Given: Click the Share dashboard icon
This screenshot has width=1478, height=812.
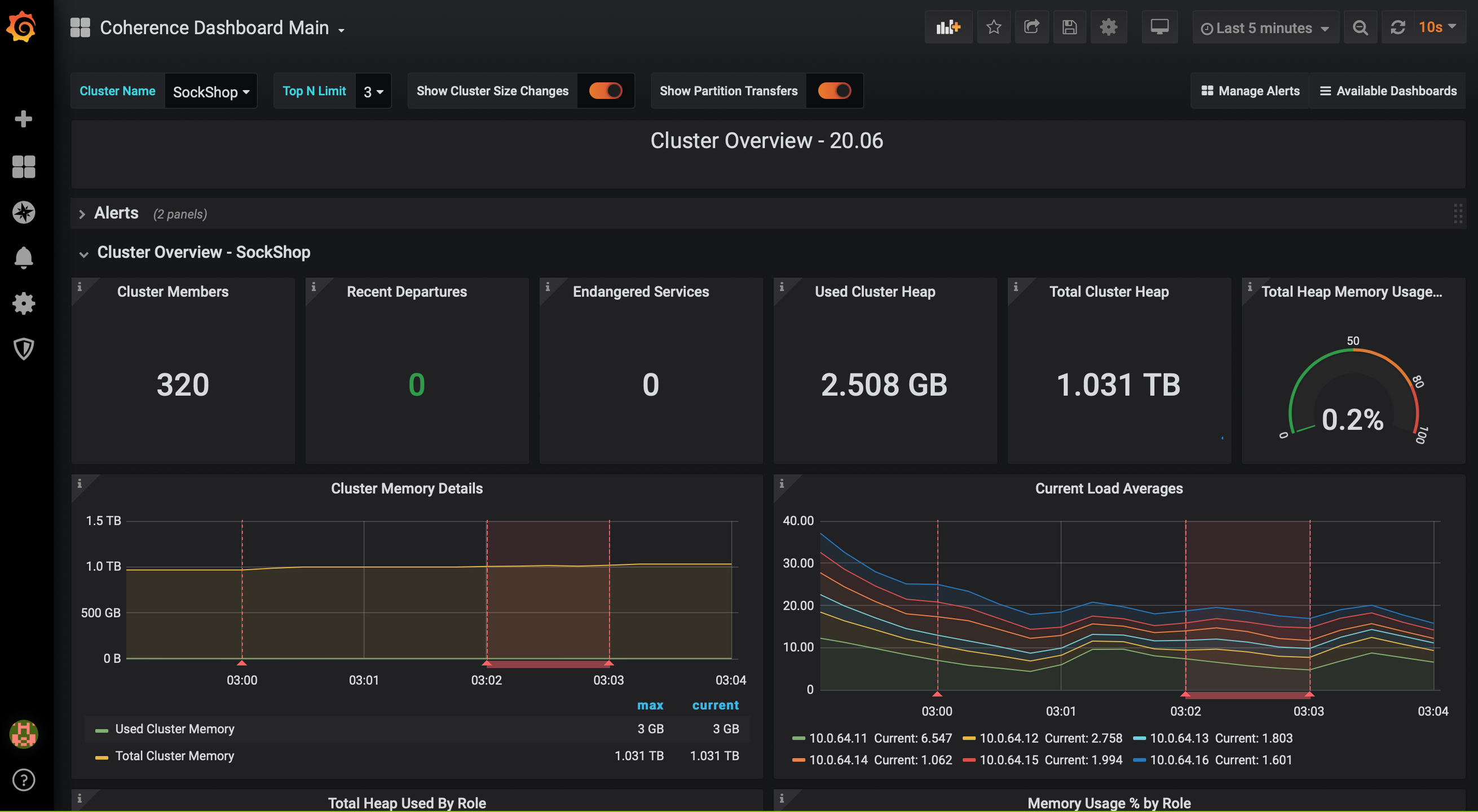Looking at the screenshot, I should click(1031, 27).
